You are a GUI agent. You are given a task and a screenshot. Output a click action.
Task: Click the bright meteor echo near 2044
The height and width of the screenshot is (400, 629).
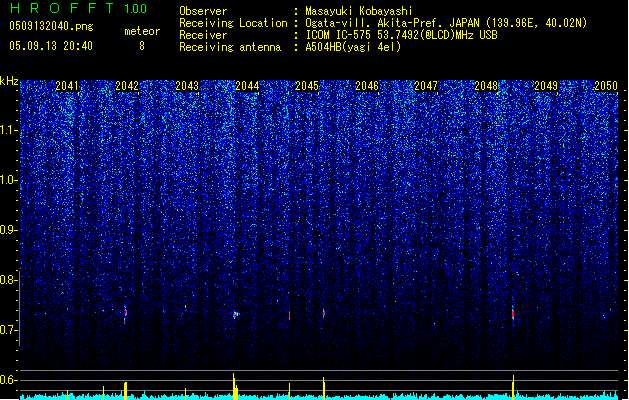click(x=236, y=314)
